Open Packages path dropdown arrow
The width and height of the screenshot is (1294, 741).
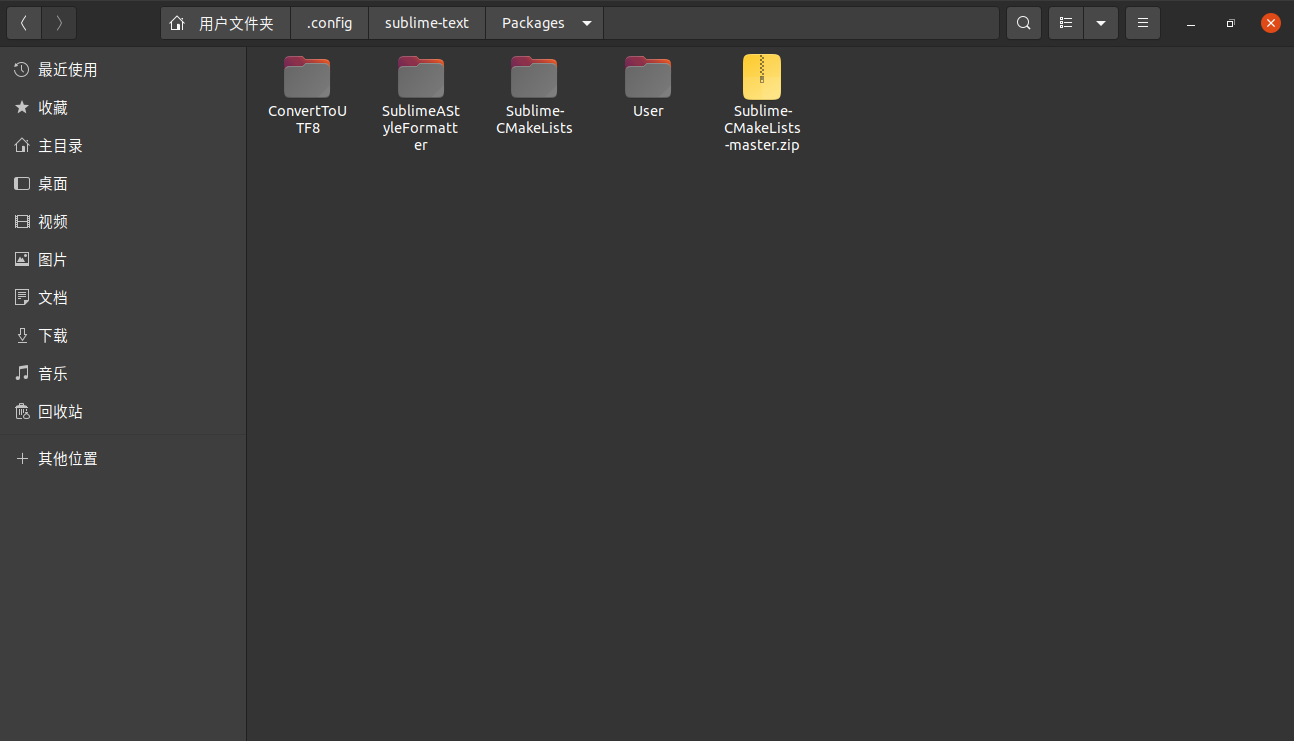[x=587, y=23]
